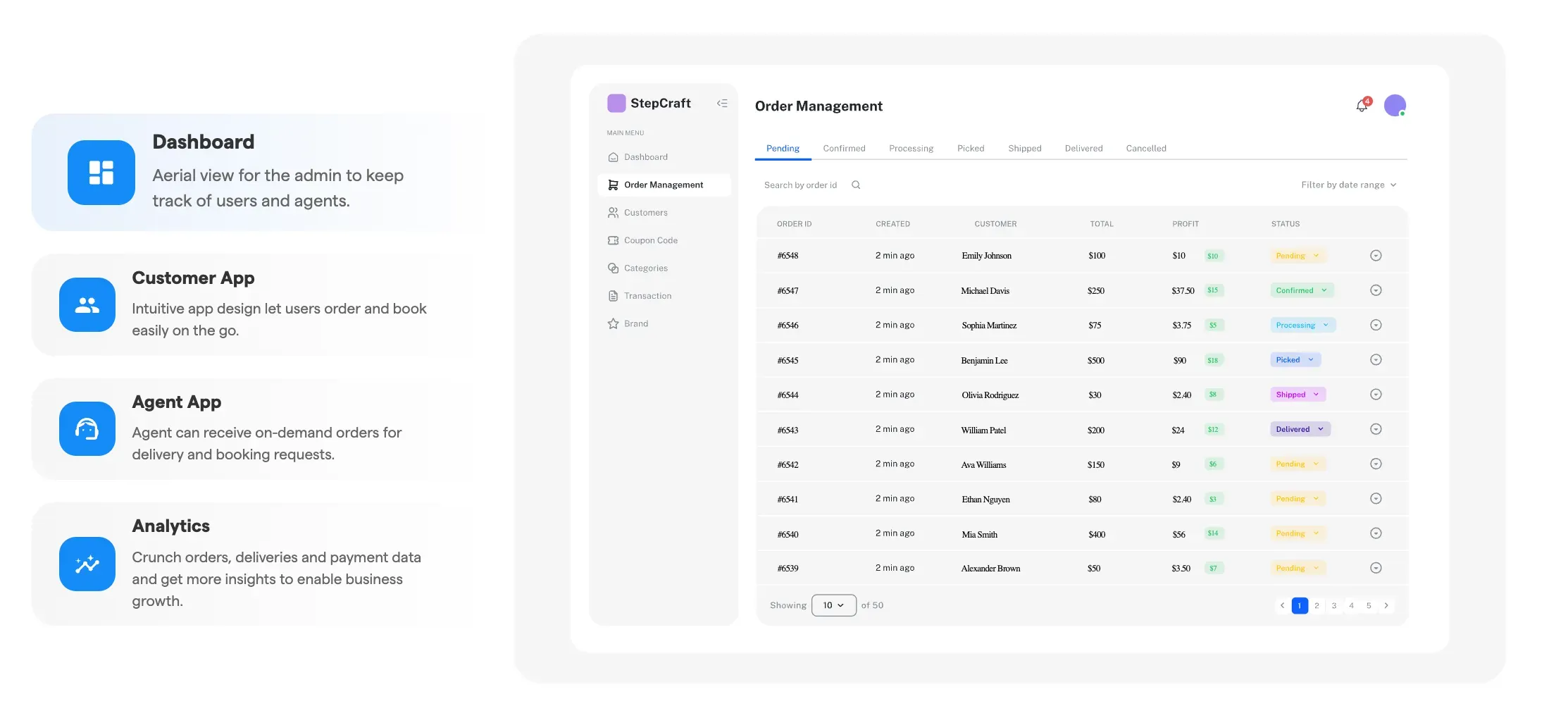Open Shipped status dropdown for Olivia Rodriguez
The image size is (1568, 706).
click(1298, 395)
